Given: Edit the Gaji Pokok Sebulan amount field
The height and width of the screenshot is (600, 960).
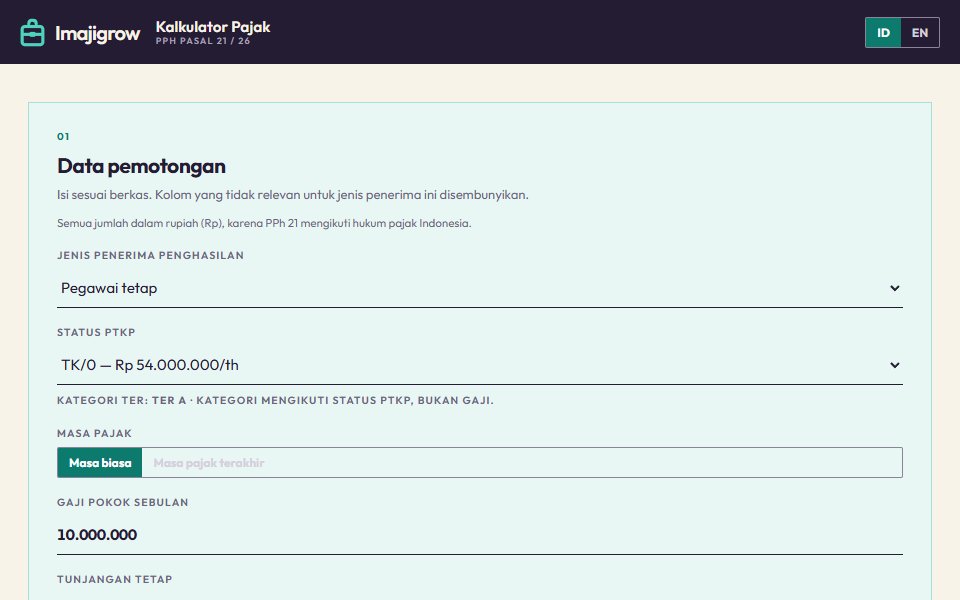Looking at the screenshot, I should click(x=479, y=535).
